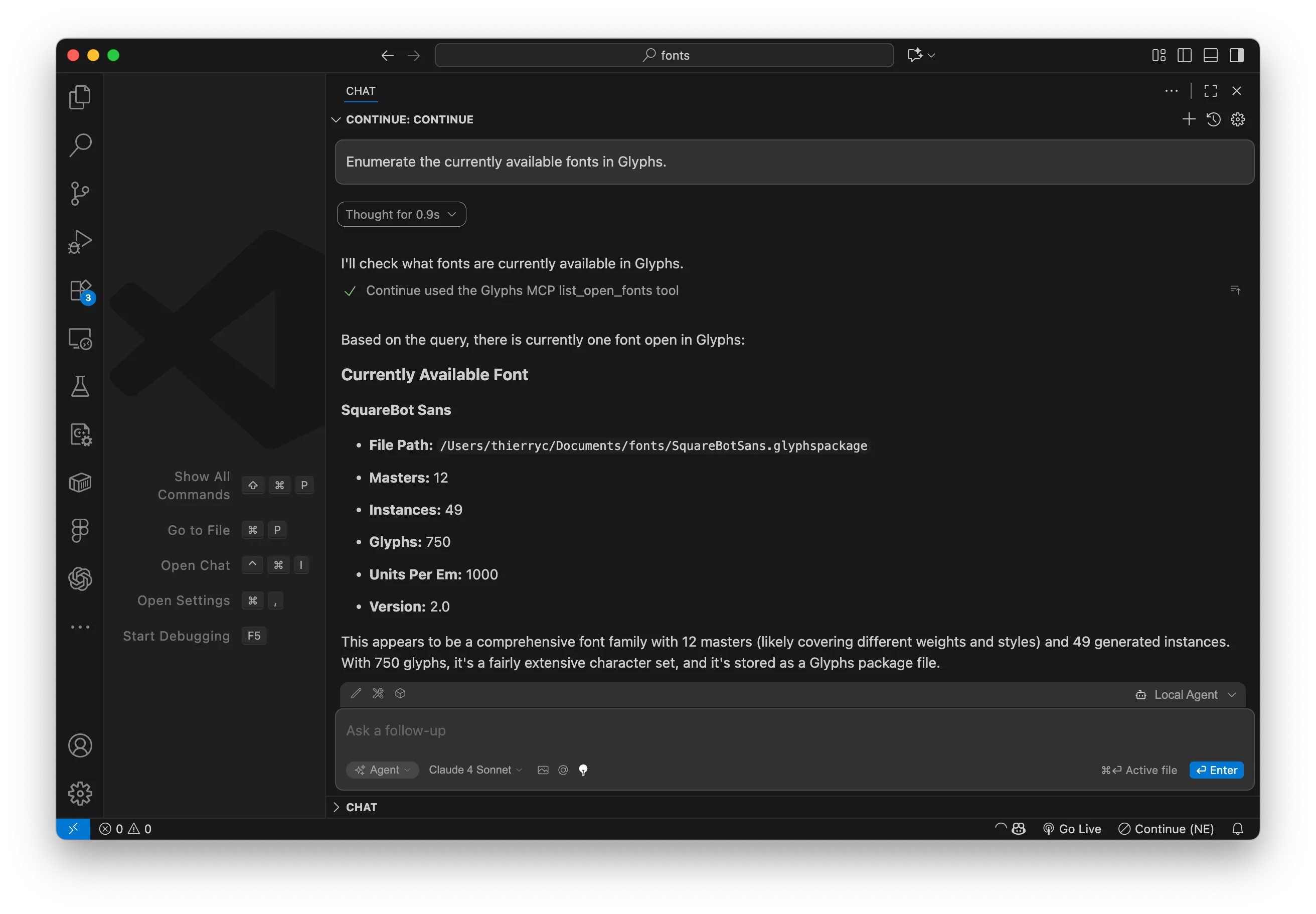The height and width of the screenshot is (914, 1316).
Task: Open the Search view icon
Action: tap(80, 145)
